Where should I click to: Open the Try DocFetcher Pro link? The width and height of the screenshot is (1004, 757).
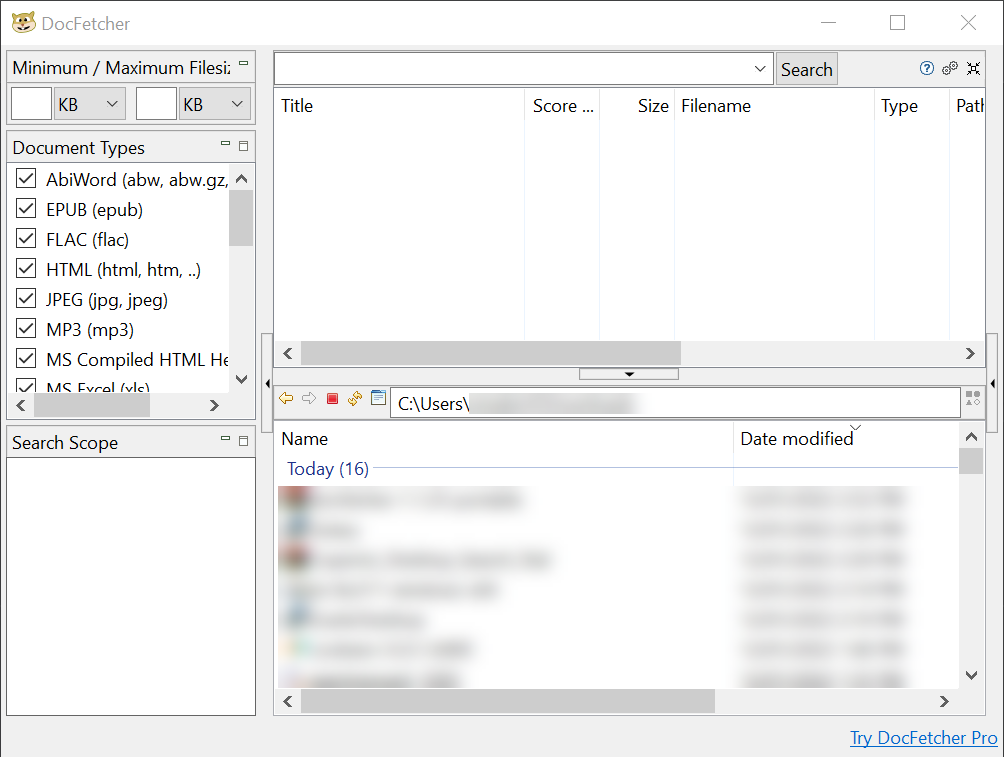[923, 738]
